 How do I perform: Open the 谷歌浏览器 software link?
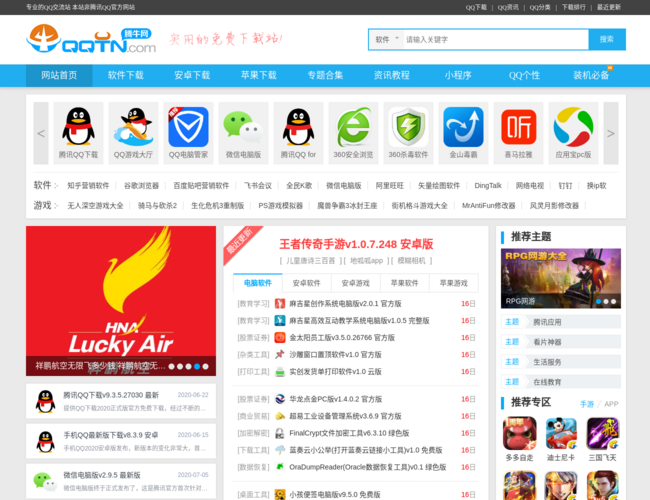(x=141, y=186)
